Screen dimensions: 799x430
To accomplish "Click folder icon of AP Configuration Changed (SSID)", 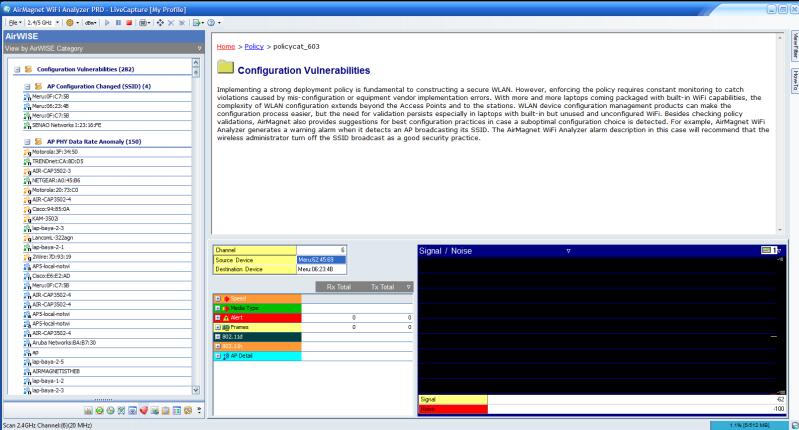I will (38, 87).
